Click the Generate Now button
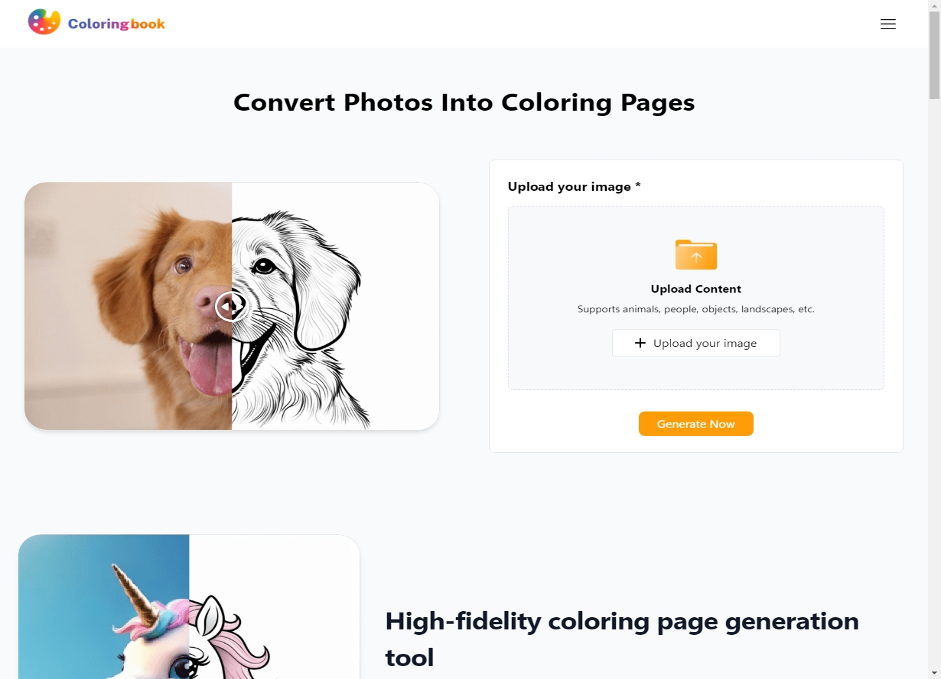941x679 pixels. (696, 424)
